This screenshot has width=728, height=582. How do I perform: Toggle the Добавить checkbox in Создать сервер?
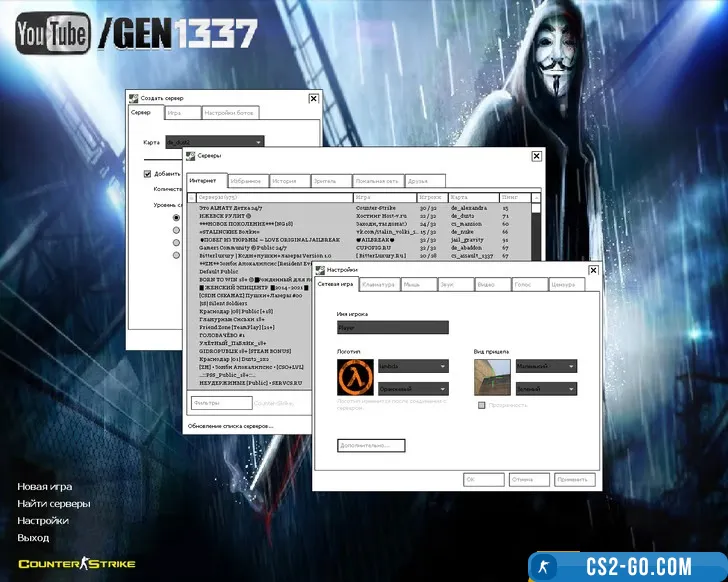click(147, 173)
